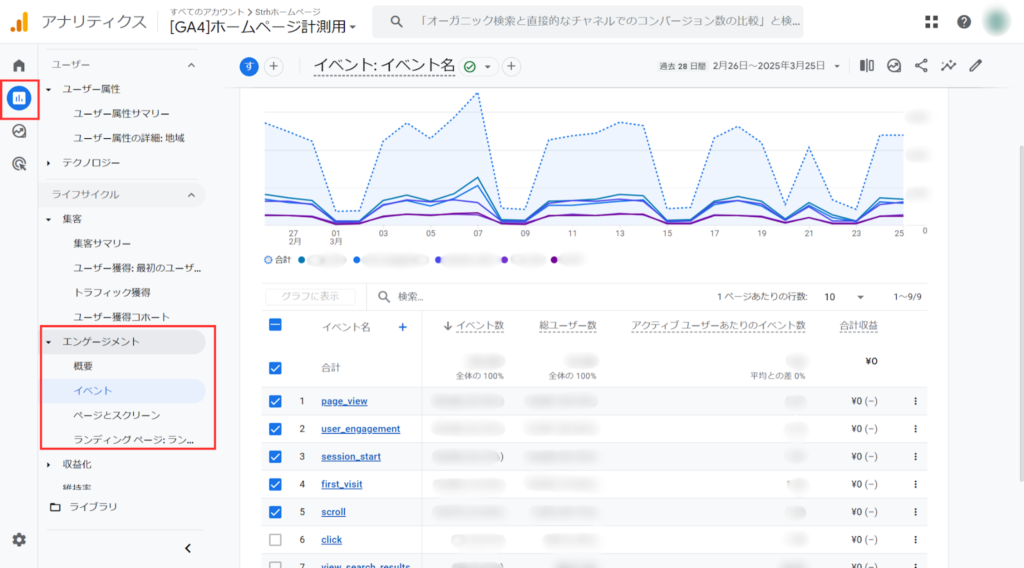Open more options for first_visit row
This screenshot has width=1024, height=568.
(916, 484)
